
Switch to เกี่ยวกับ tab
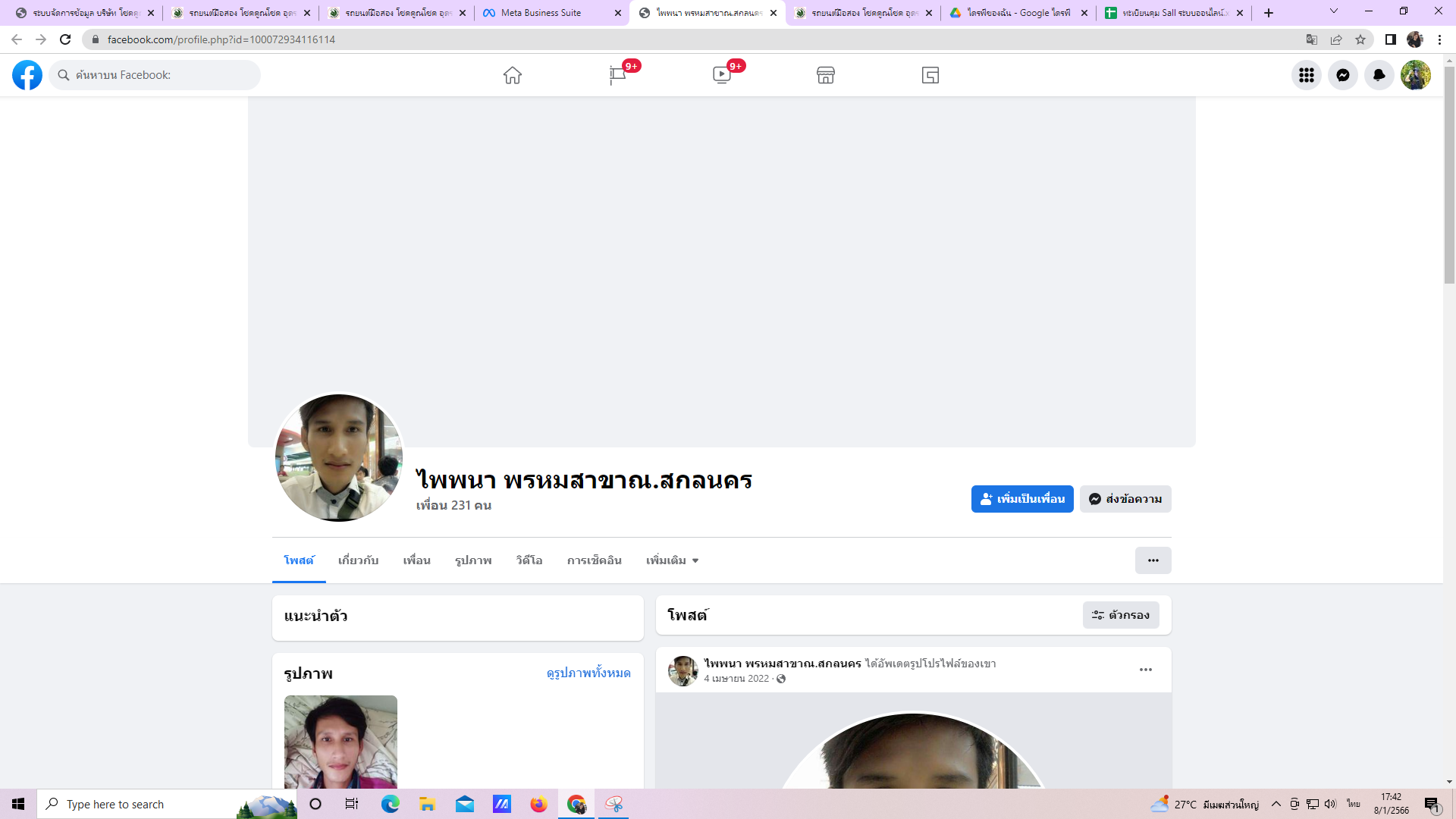(x=358, y=560)
